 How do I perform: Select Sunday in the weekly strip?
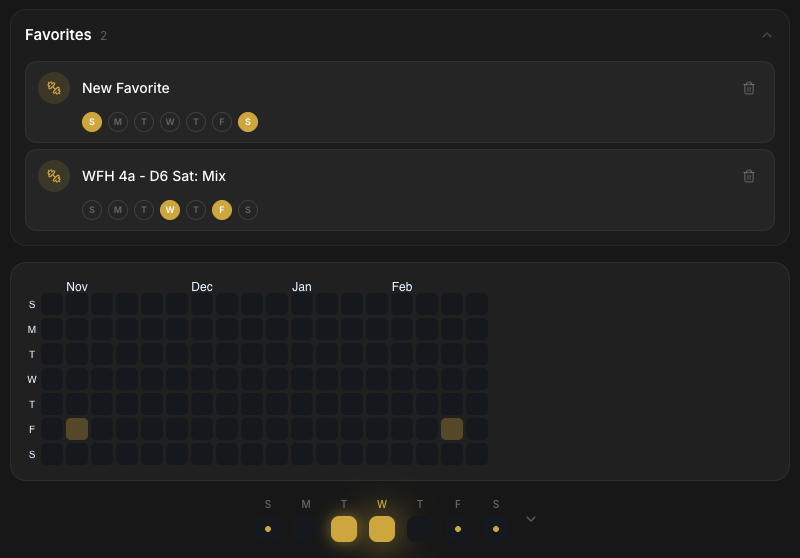pyautogui.click(x=268, y=528)
